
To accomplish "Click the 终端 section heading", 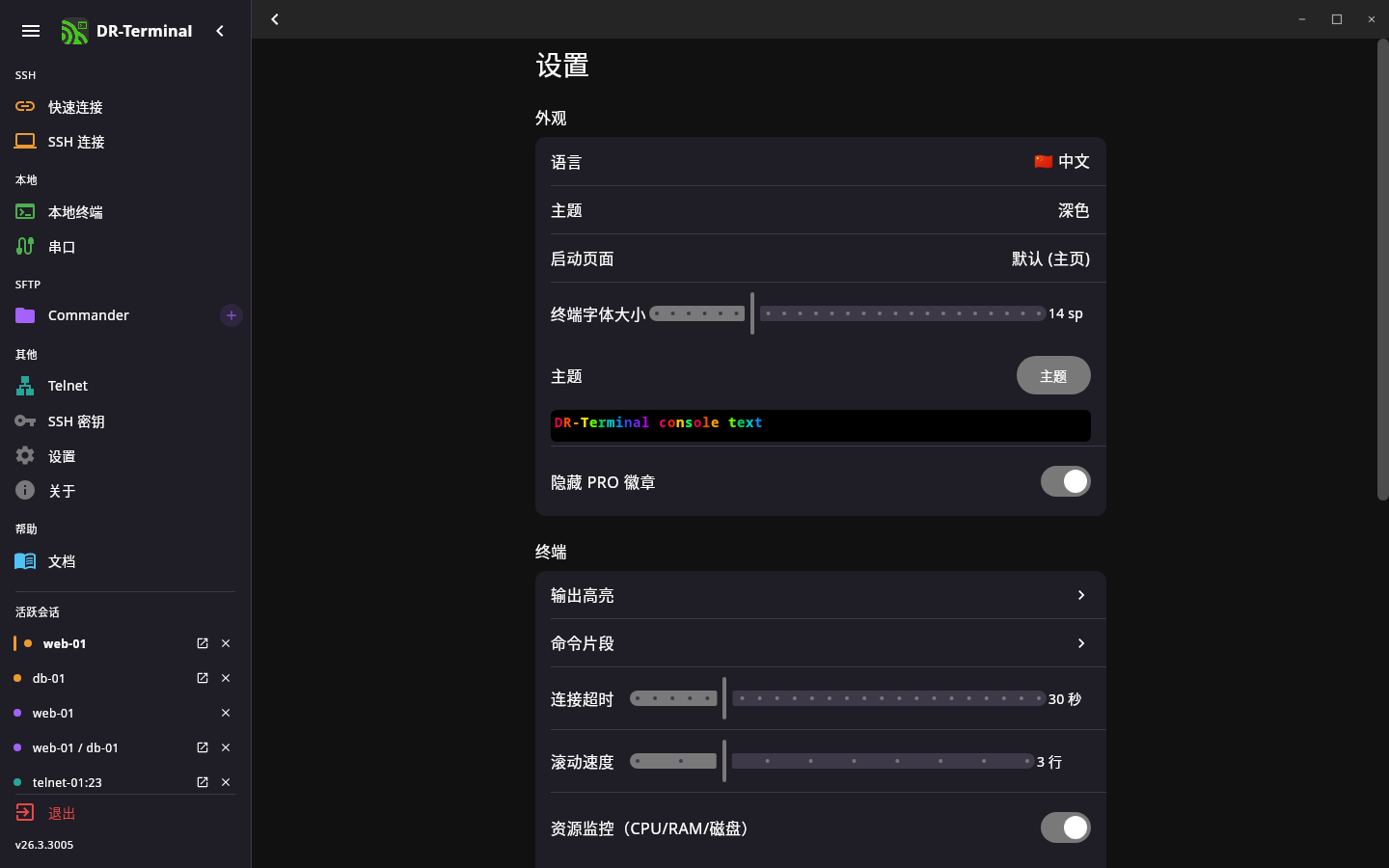I will 551,552.
